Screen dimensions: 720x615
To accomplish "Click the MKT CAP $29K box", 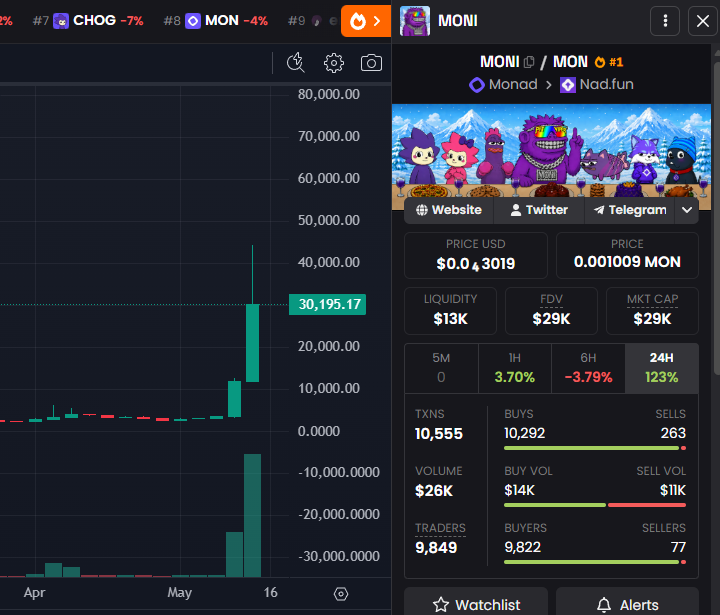I will tap(652, 311).
